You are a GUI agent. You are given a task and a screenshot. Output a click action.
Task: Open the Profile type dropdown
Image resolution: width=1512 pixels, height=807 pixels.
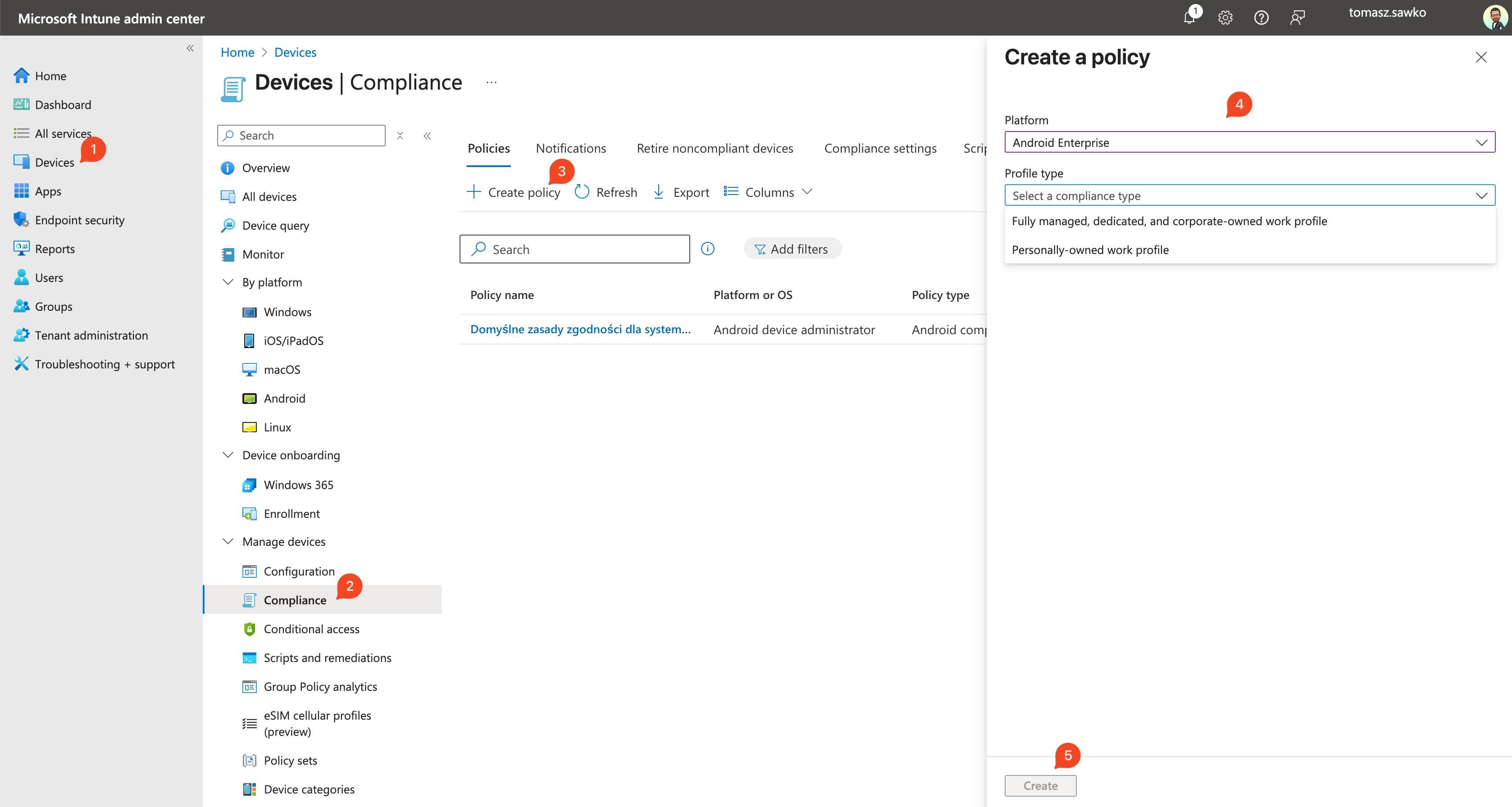pyautogui.click(x=1250, y=195)
